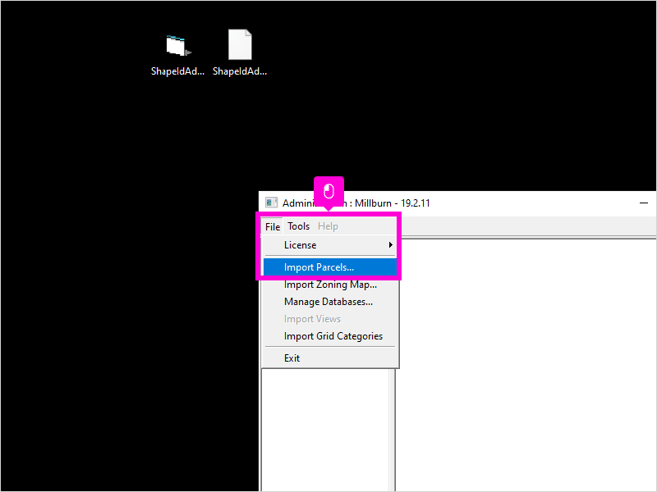
Task: Expand the License submenu arrow
Action: (390, 245)
